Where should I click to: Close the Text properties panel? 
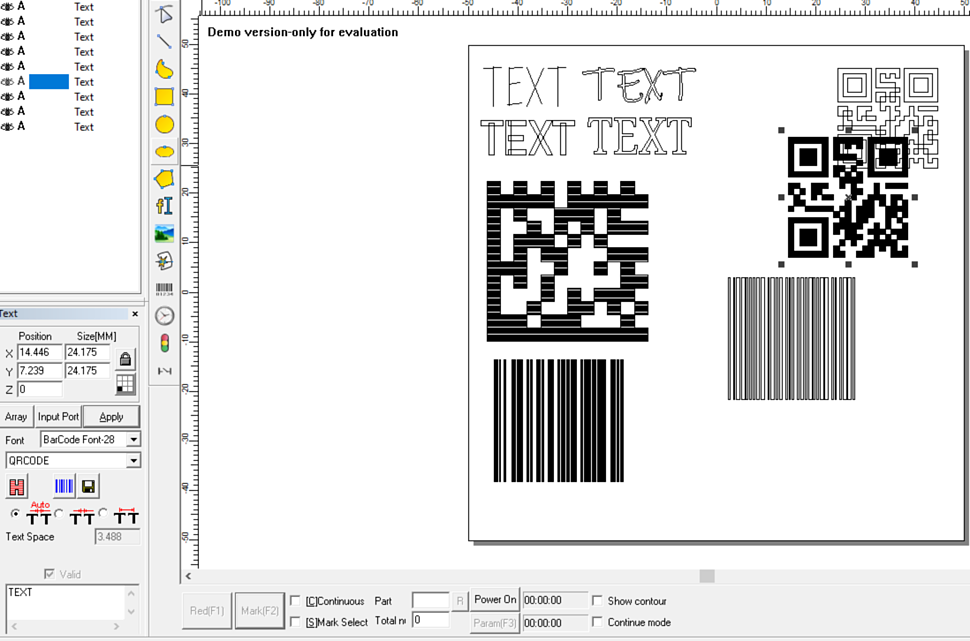(135, 314)
